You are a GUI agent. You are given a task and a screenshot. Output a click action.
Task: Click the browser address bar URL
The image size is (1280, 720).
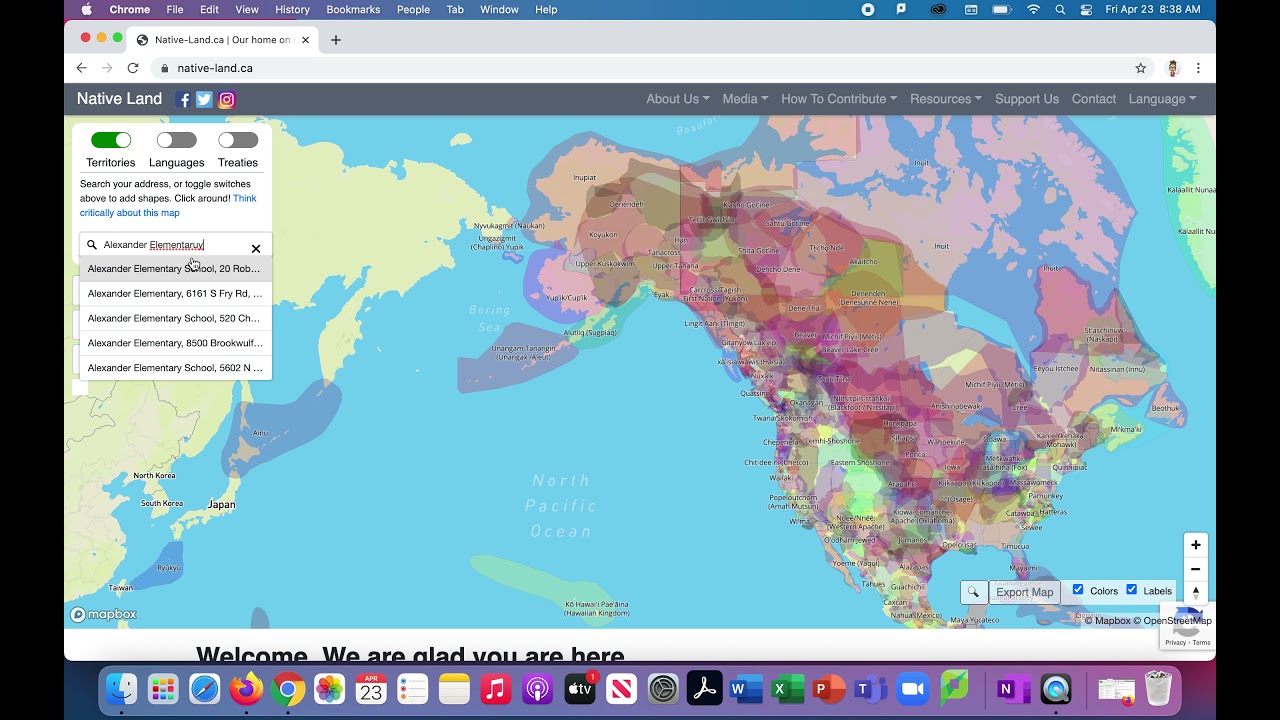pos(215,68)
